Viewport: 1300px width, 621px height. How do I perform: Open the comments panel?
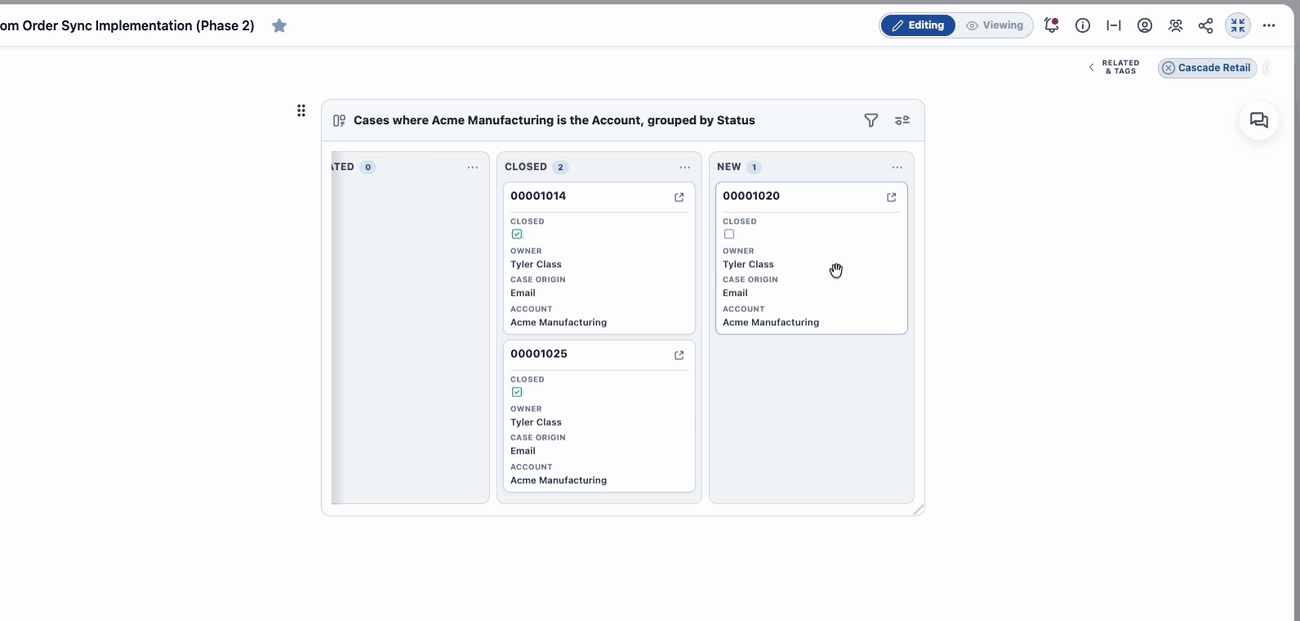(x=1259, y=120)
